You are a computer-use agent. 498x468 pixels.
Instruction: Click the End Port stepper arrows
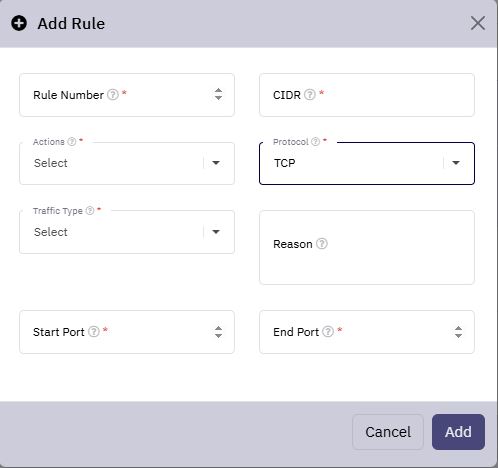[458, 332]
